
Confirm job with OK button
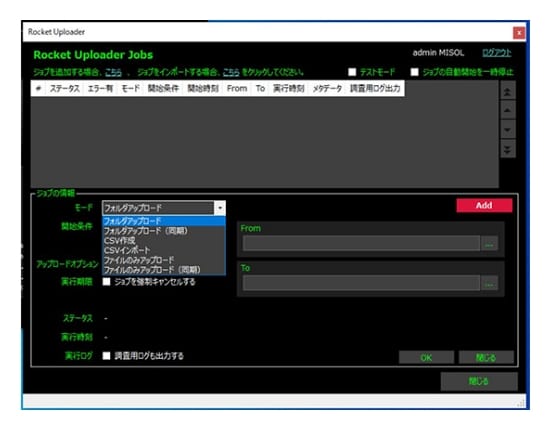coord(426,358)
